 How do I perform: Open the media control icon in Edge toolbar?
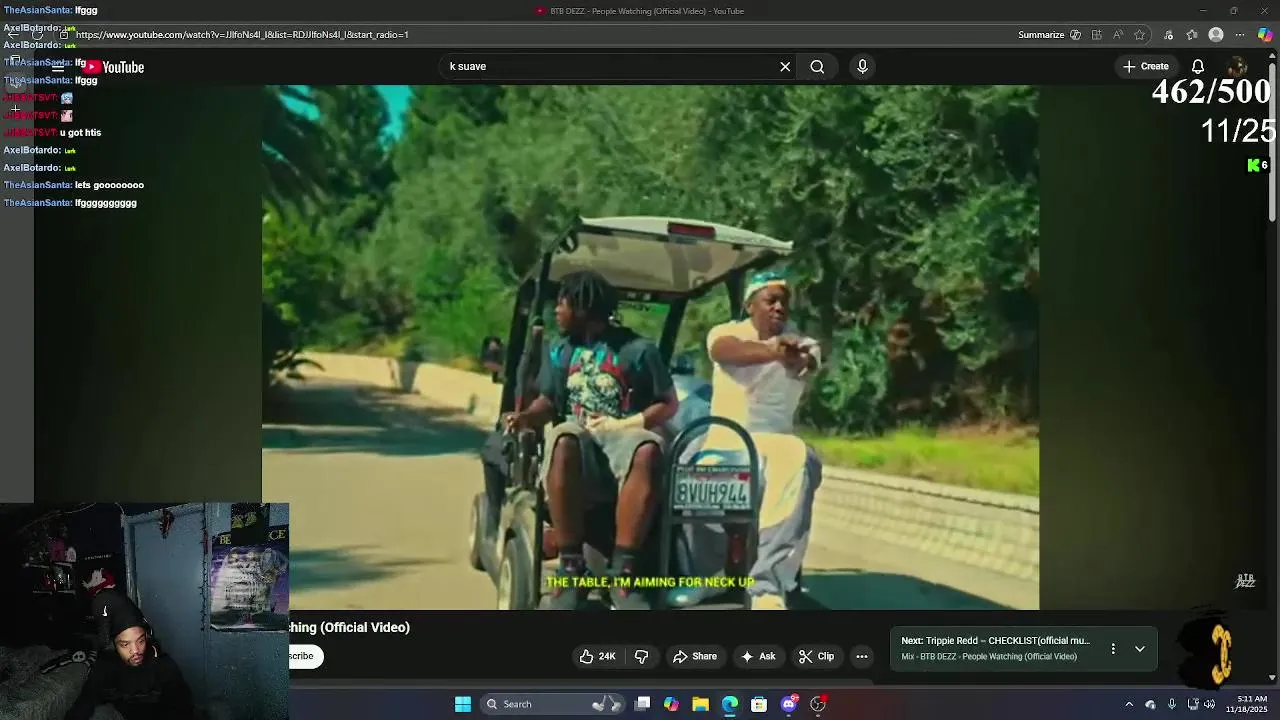pos(1168,35)
